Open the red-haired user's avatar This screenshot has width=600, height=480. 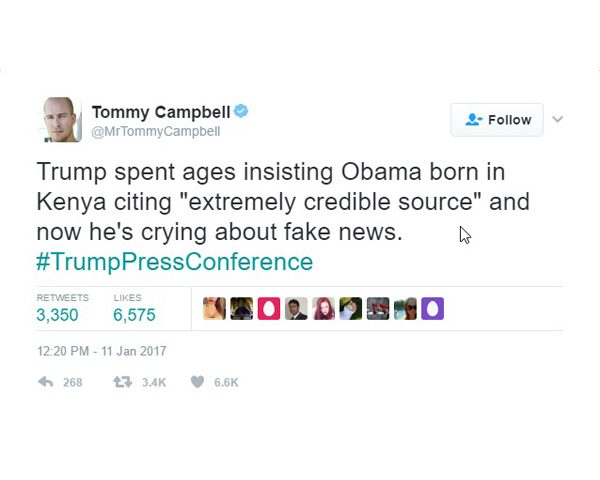pyautogui.click(x=323, y=308)
